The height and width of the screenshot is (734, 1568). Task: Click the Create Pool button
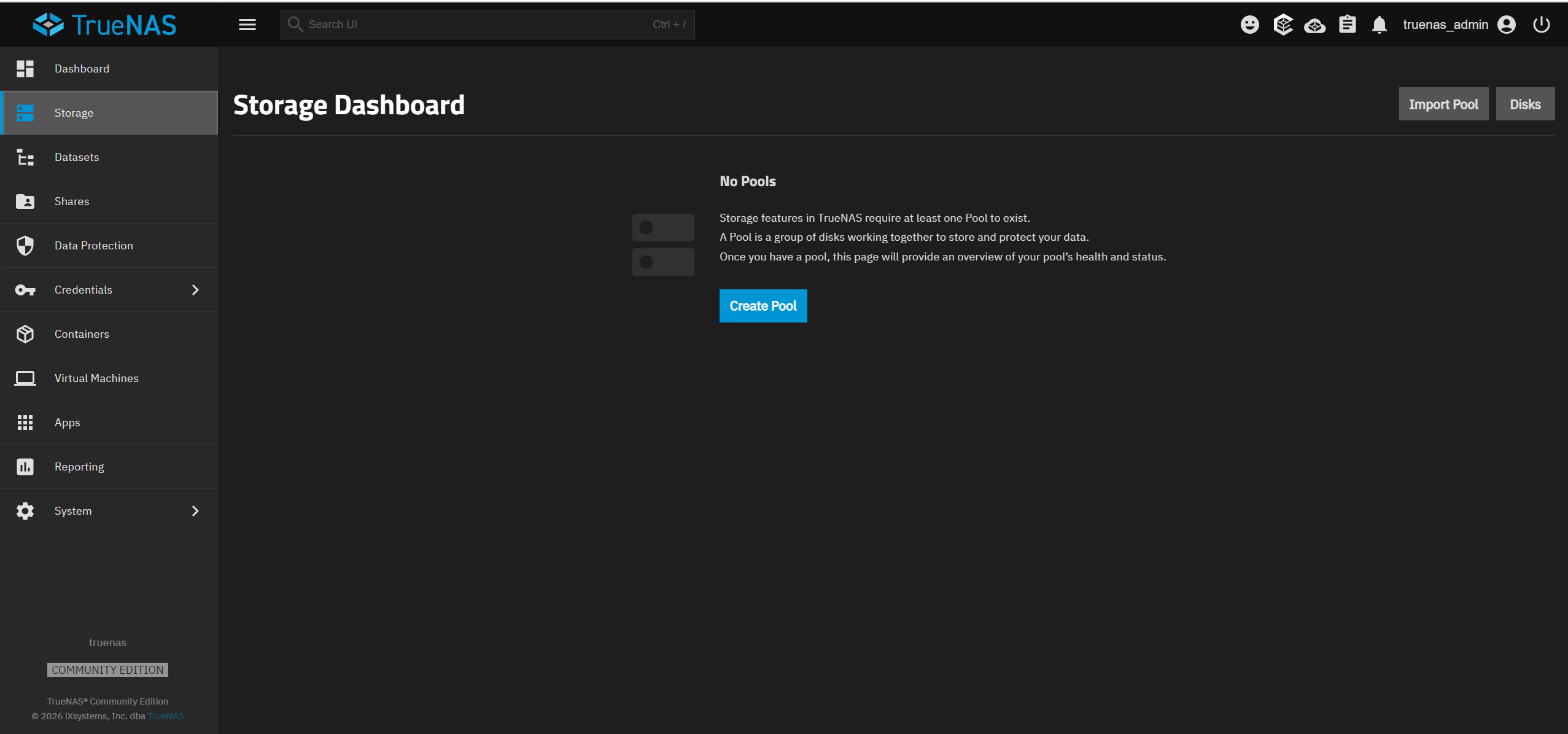click(x=763, y=306)
